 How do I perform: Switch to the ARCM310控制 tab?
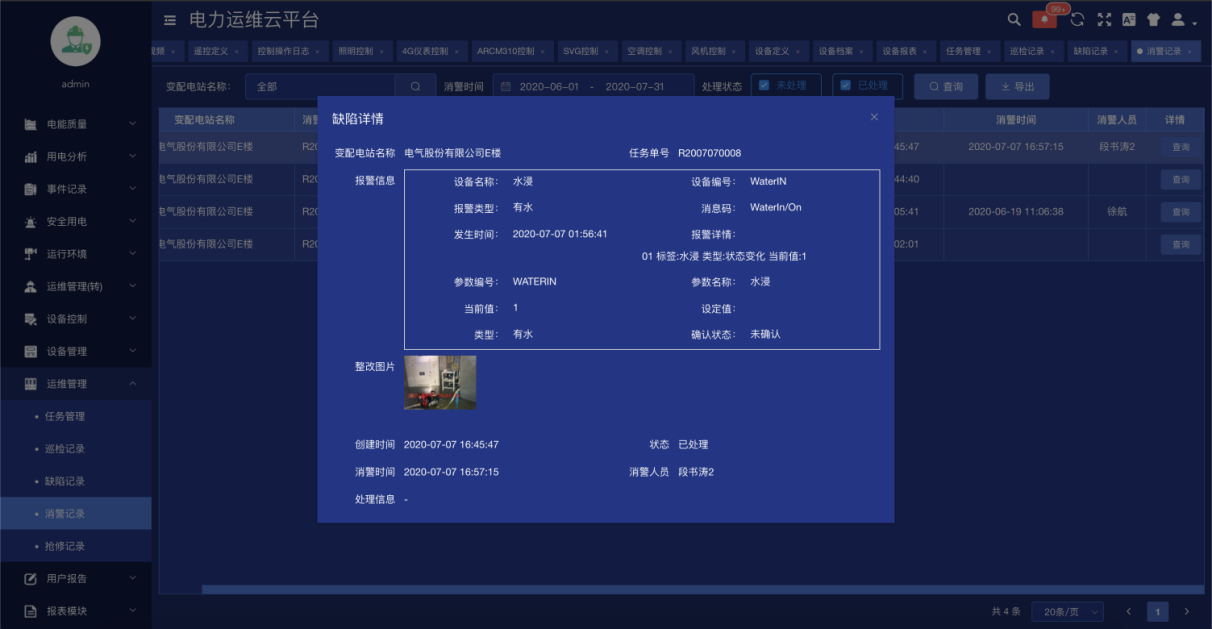point(510,51)
